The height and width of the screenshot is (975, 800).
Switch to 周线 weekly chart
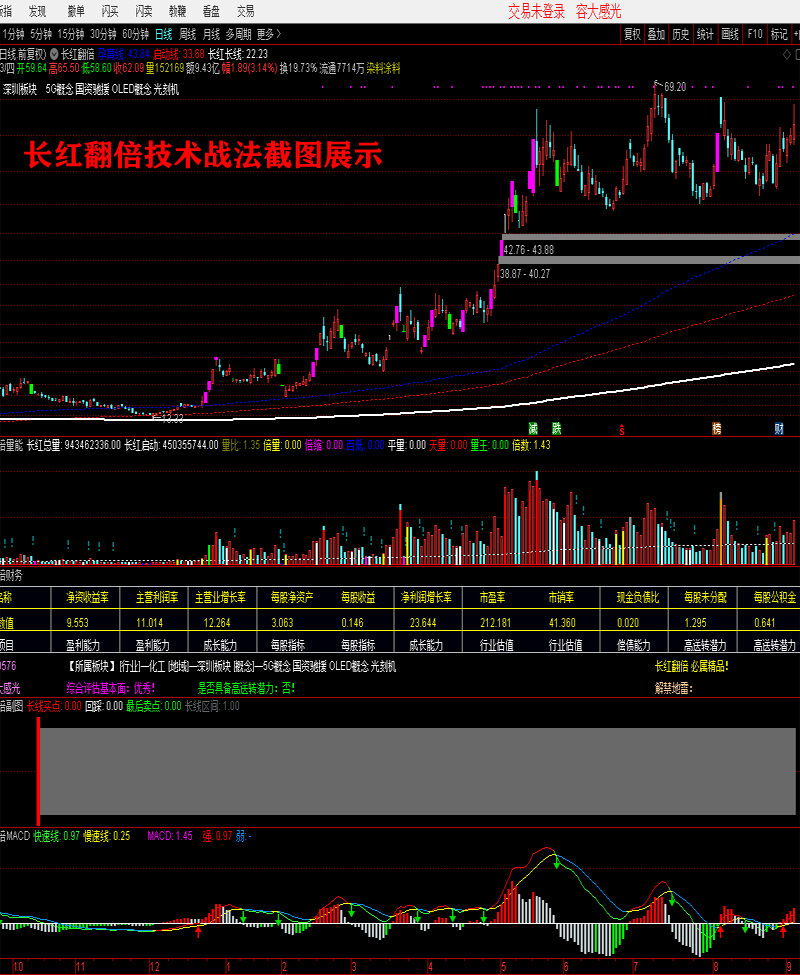(187, 34)
